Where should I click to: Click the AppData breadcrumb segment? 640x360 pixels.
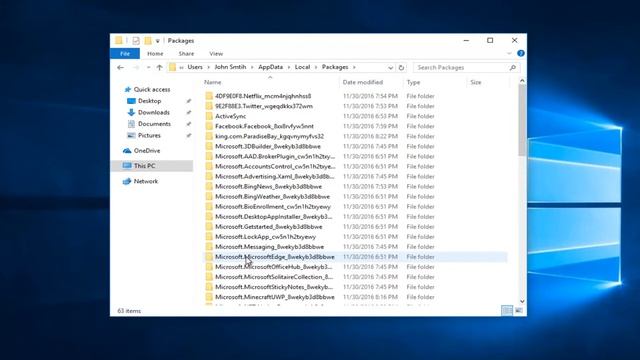coord(270,67)
